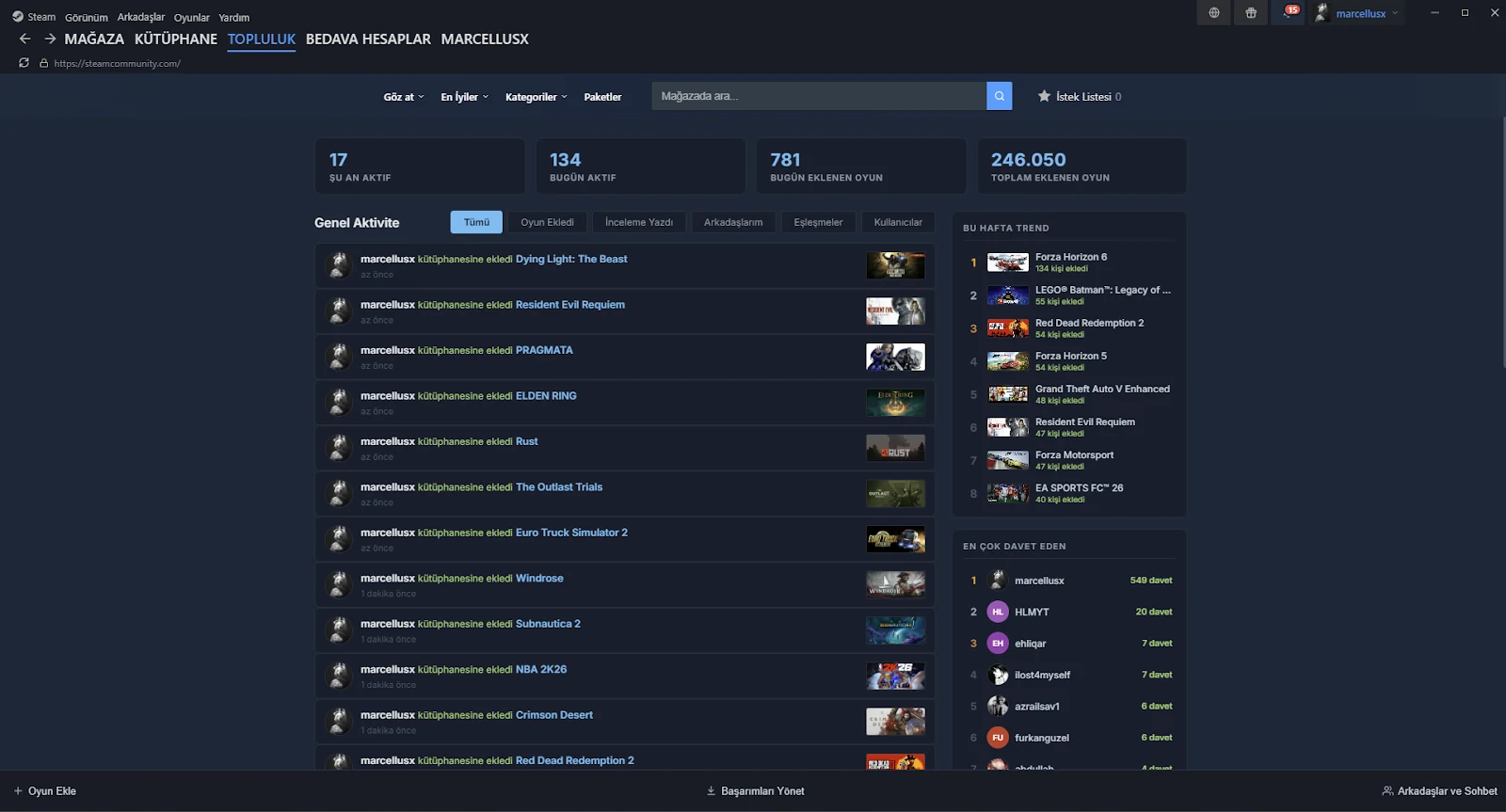This screenshot has width=1506, height=812.
Task: Open the Görünüm menu
Action: point(87,17)
